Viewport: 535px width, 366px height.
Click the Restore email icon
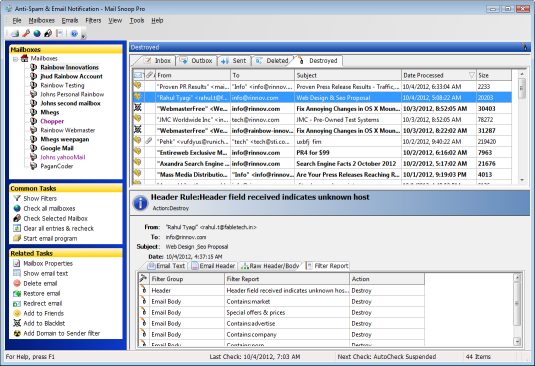(x=17, y=293)
